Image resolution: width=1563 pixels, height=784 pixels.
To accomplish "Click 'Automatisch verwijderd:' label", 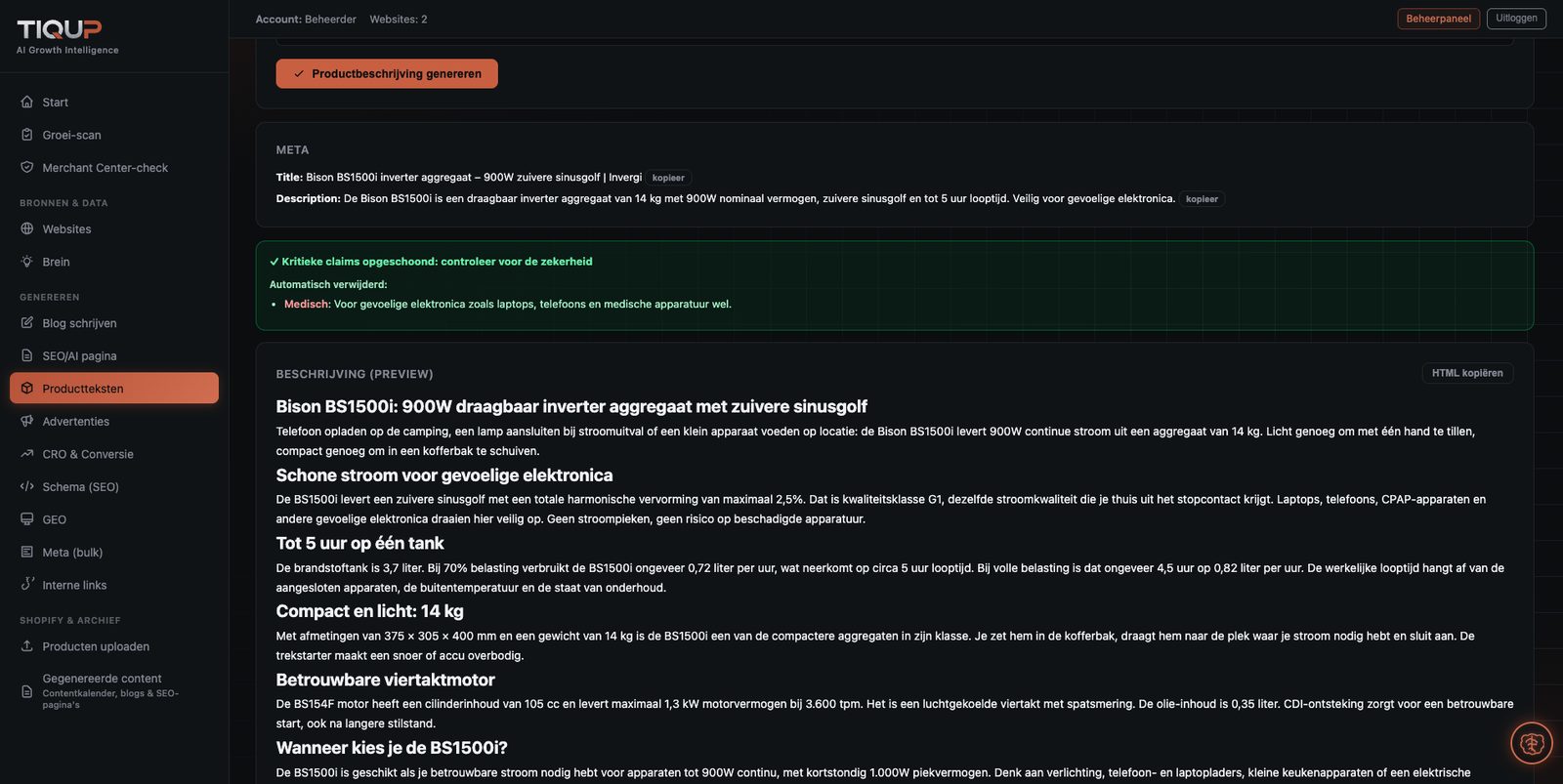I will [x=328, y=284].
